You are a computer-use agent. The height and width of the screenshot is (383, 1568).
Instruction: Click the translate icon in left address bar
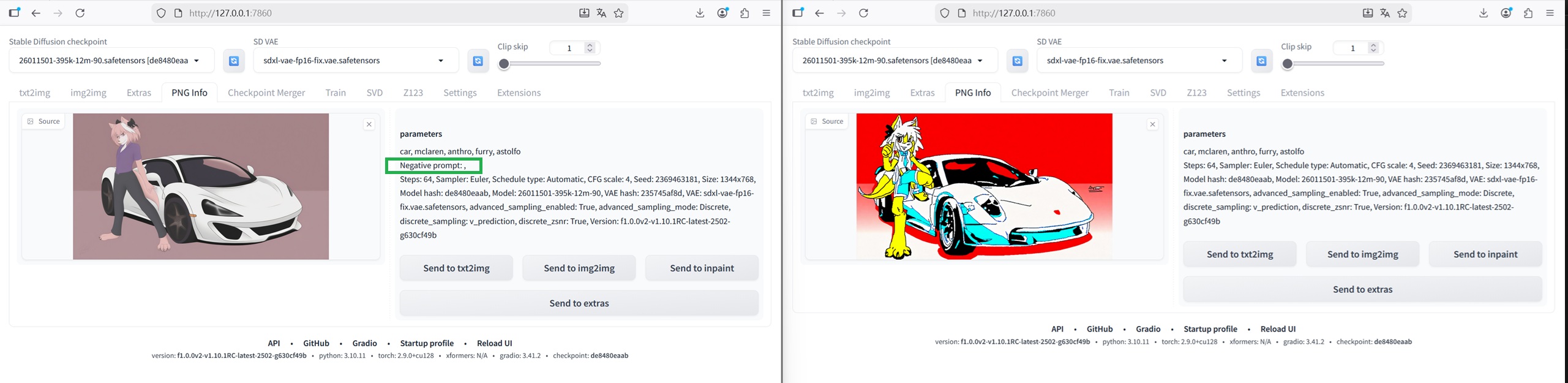click(x=601, y=13)
